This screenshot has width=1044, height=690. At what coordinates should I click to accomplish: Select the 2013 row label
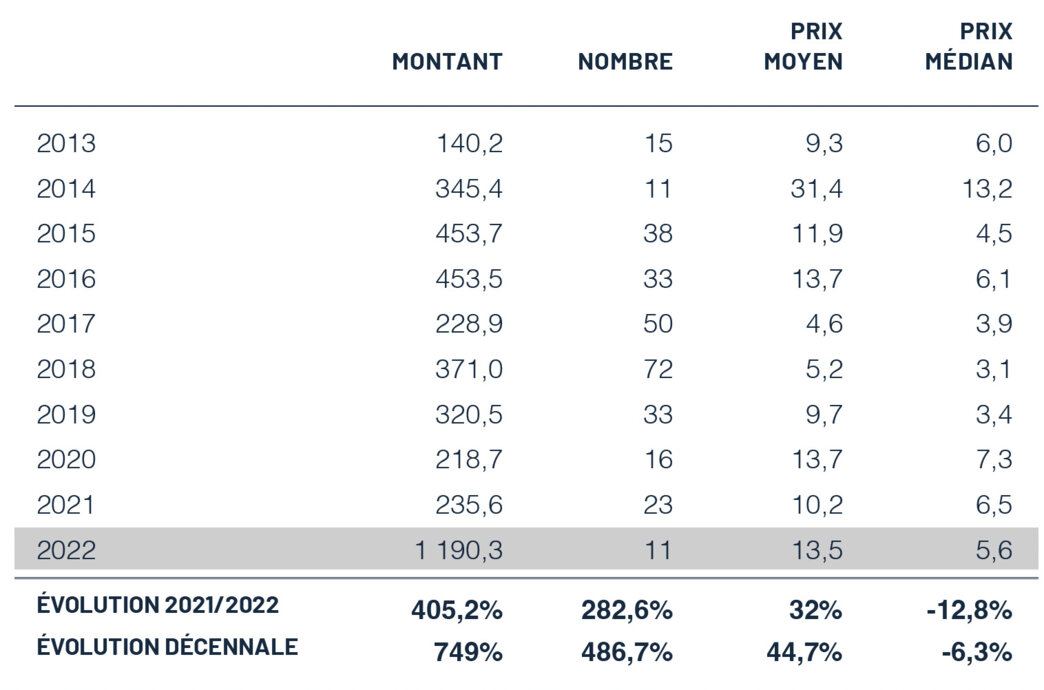coord(66,144)
